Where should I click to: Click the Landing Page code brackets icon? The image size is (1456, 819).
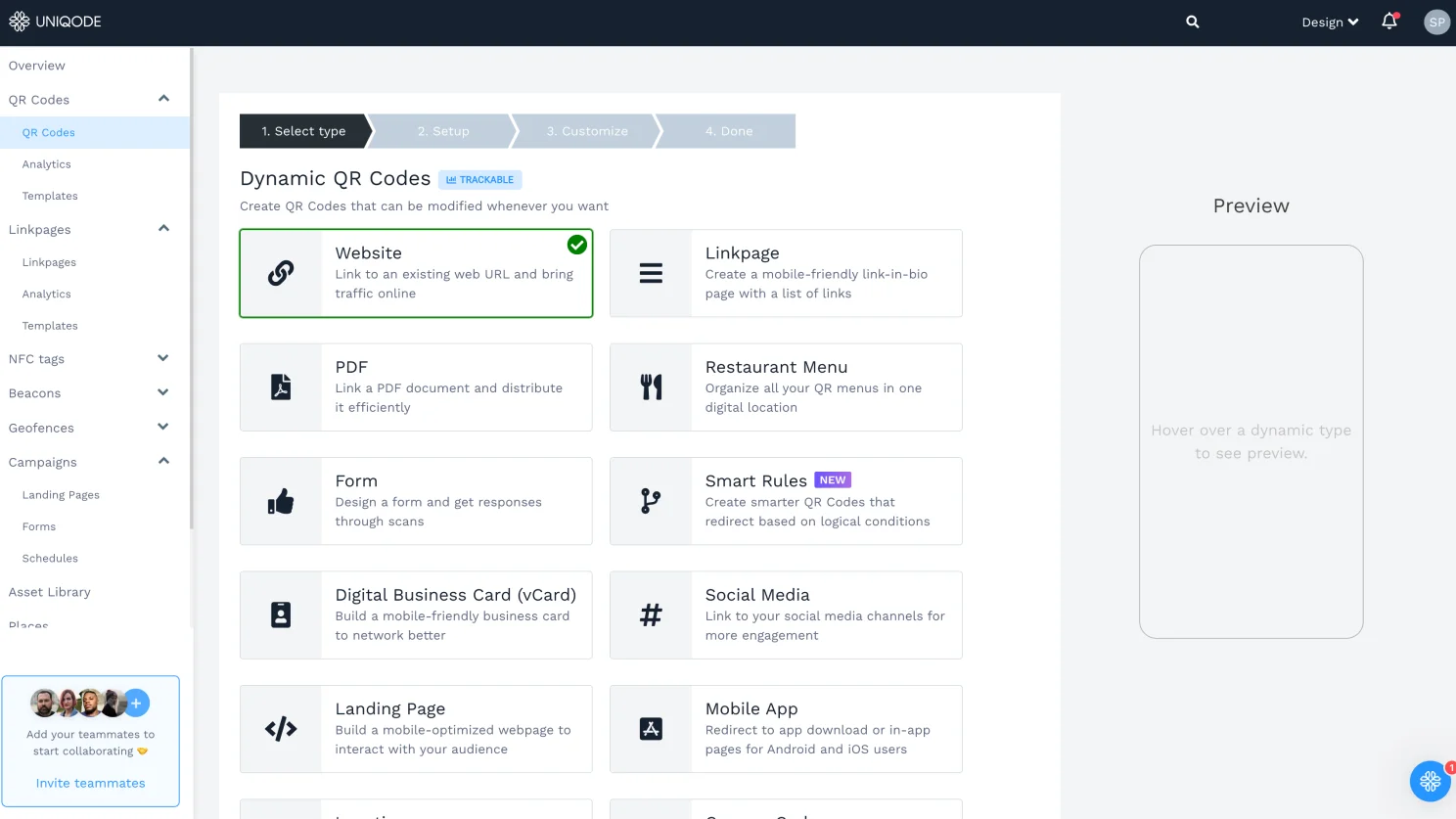click(281, 729)
